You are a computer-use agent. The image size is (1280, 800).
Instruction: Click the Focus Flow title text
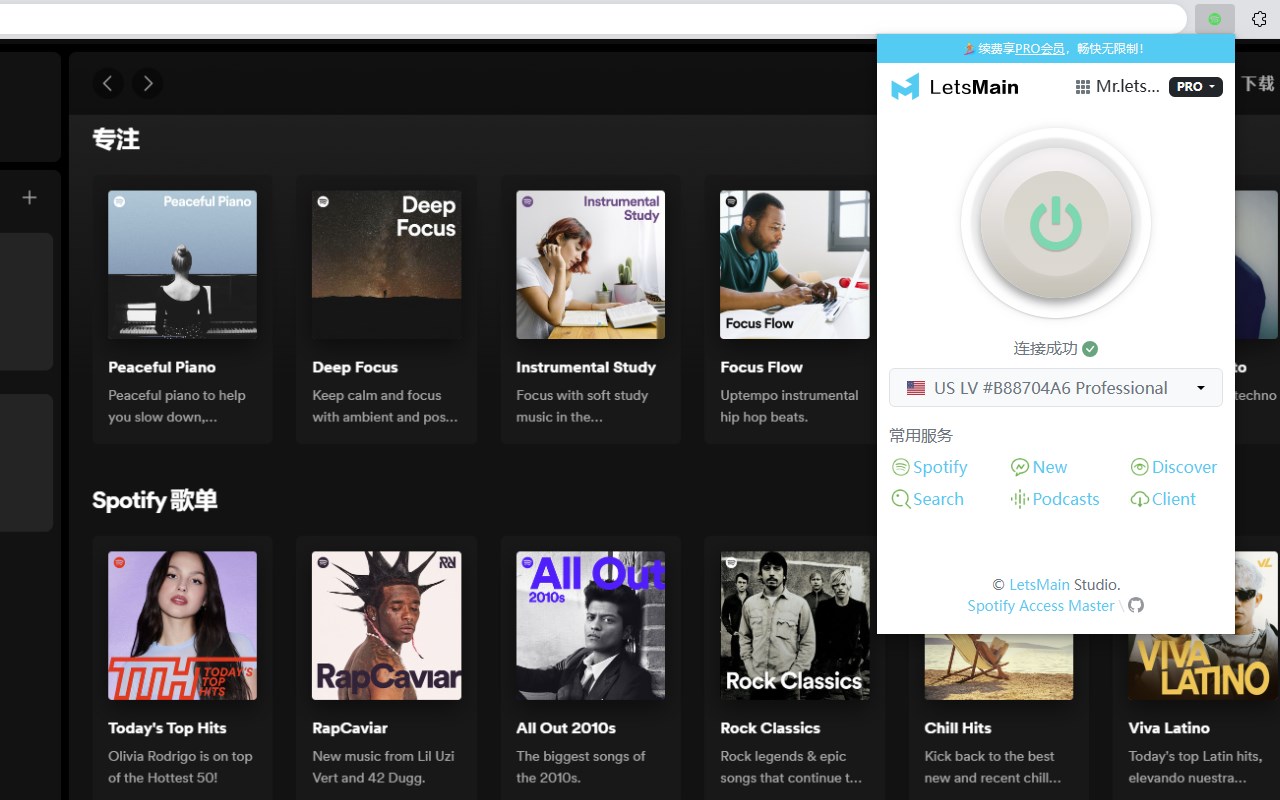click(761, 367)
